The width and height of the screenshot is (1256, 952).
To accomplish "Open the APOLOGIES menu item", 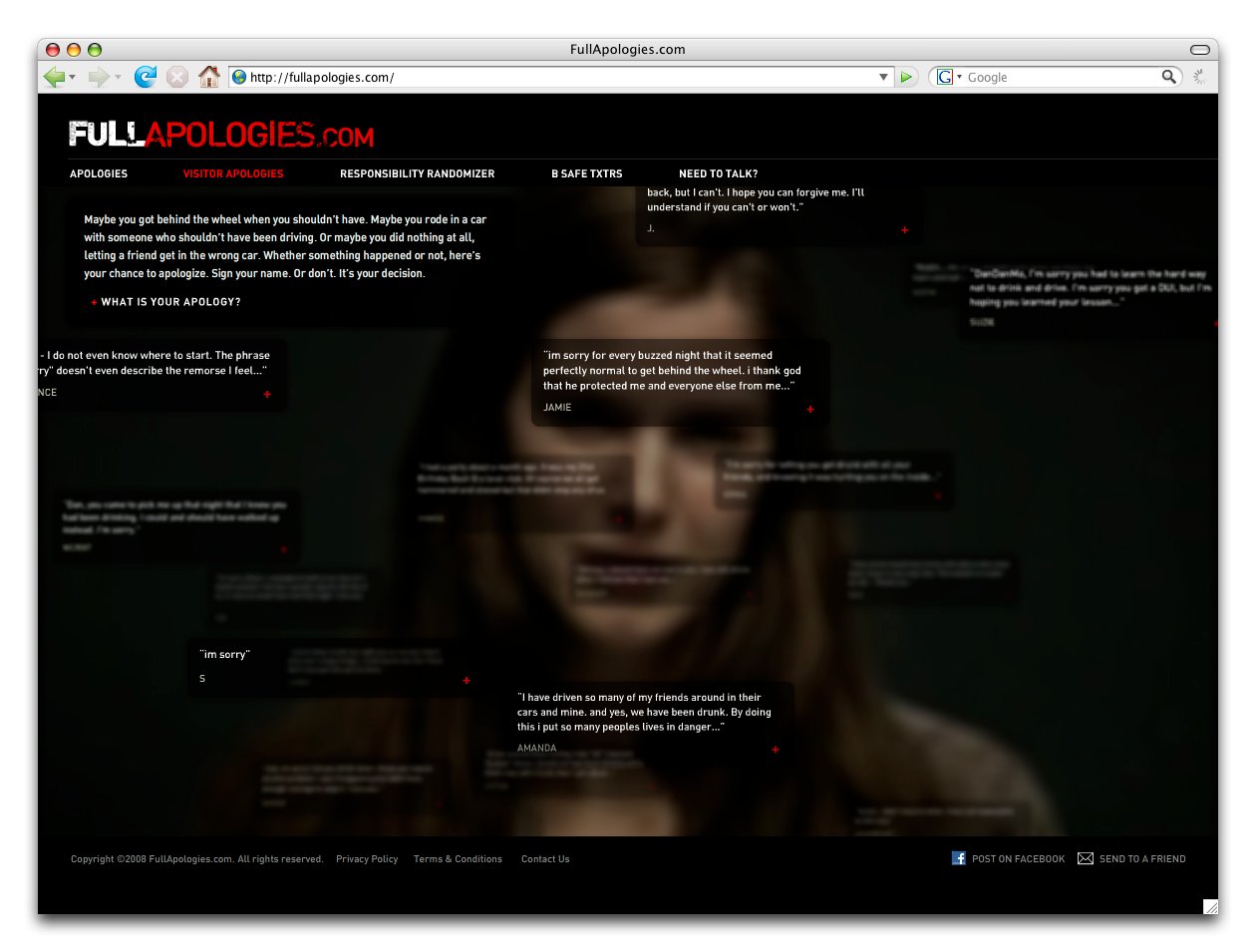I will coord(99,173).
